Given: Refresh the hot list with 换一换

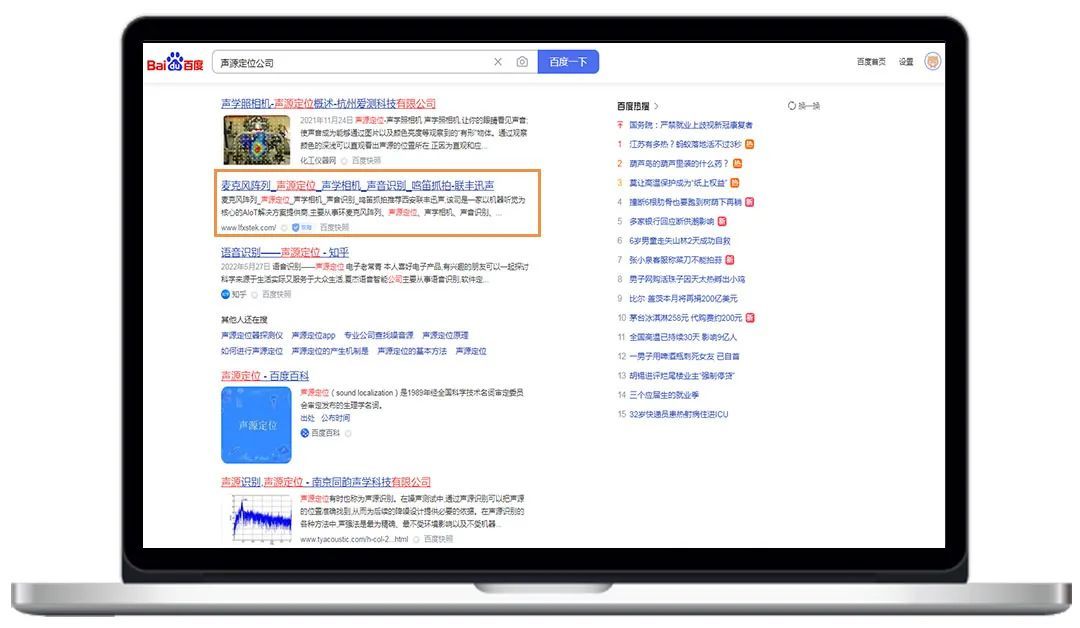Looking at the screenshot, I should [x=804, y=106].
